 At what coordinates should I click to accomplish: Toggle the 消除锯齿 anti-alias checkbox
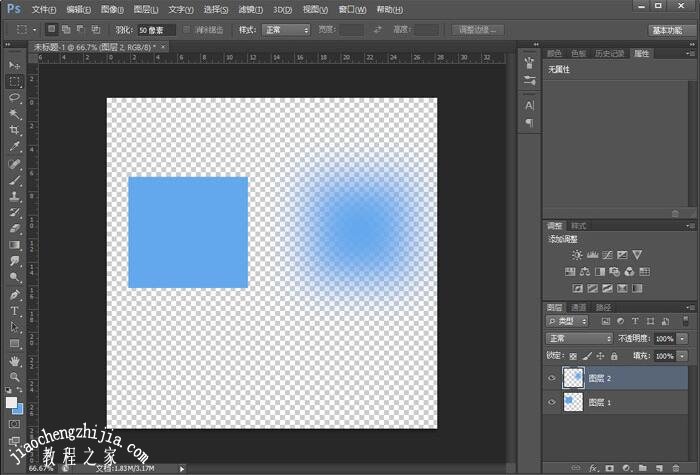coord(189,30)
